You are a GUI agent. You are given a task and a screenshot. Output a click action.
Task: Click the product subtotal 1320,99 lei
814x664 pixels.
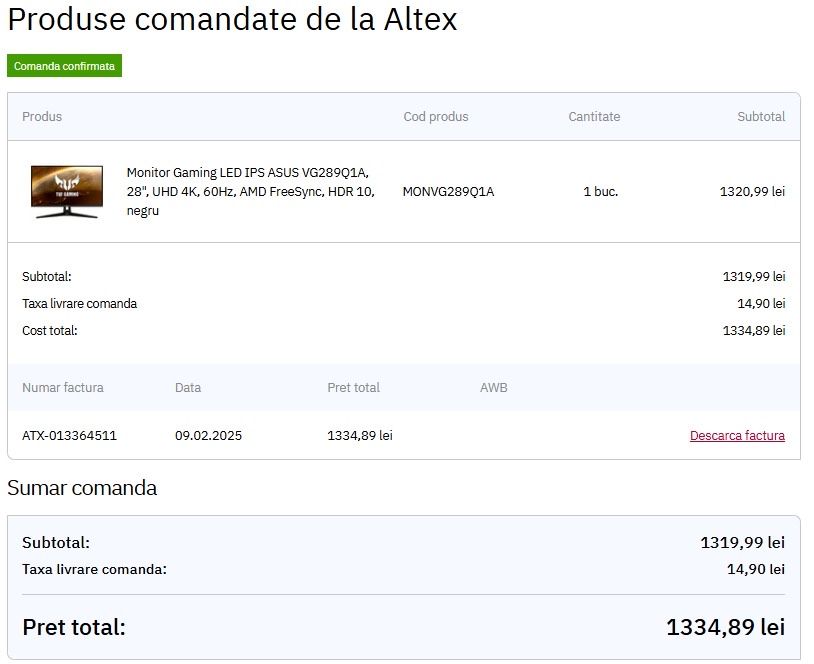coord(752,191)
